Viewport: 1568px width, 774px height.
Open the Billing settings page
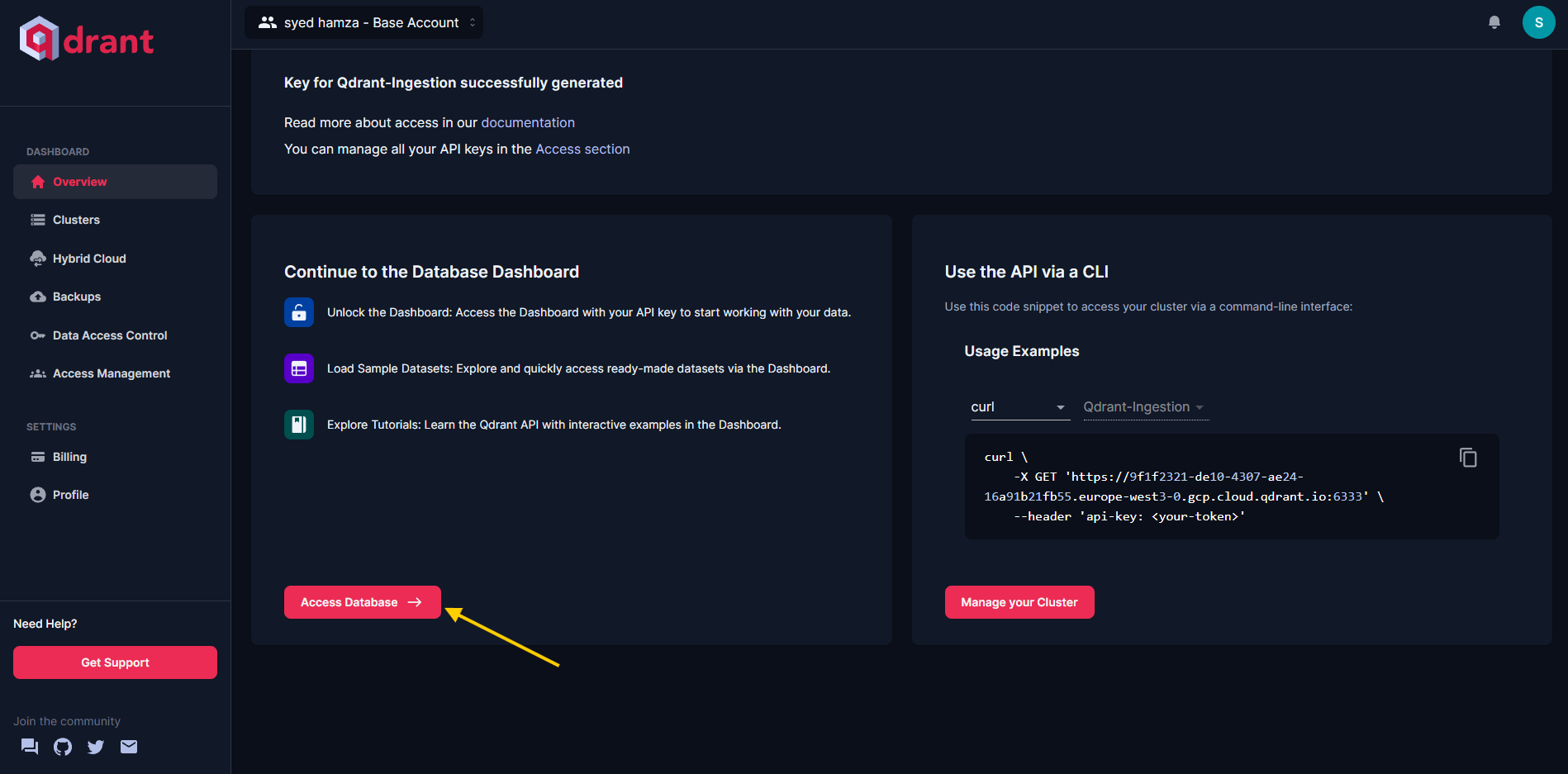tap(69, 457)
